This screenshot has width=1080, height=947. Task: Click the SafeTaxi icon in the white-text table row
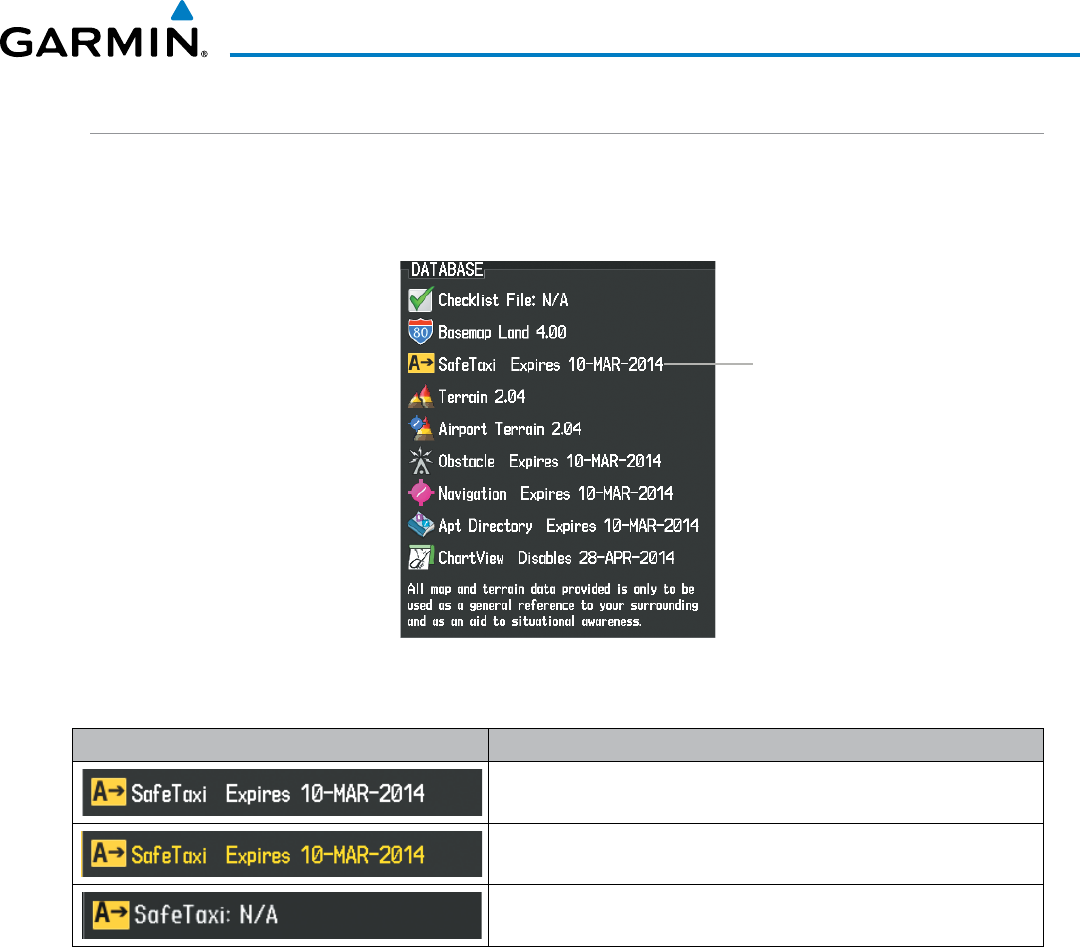(x=109, y=792)
